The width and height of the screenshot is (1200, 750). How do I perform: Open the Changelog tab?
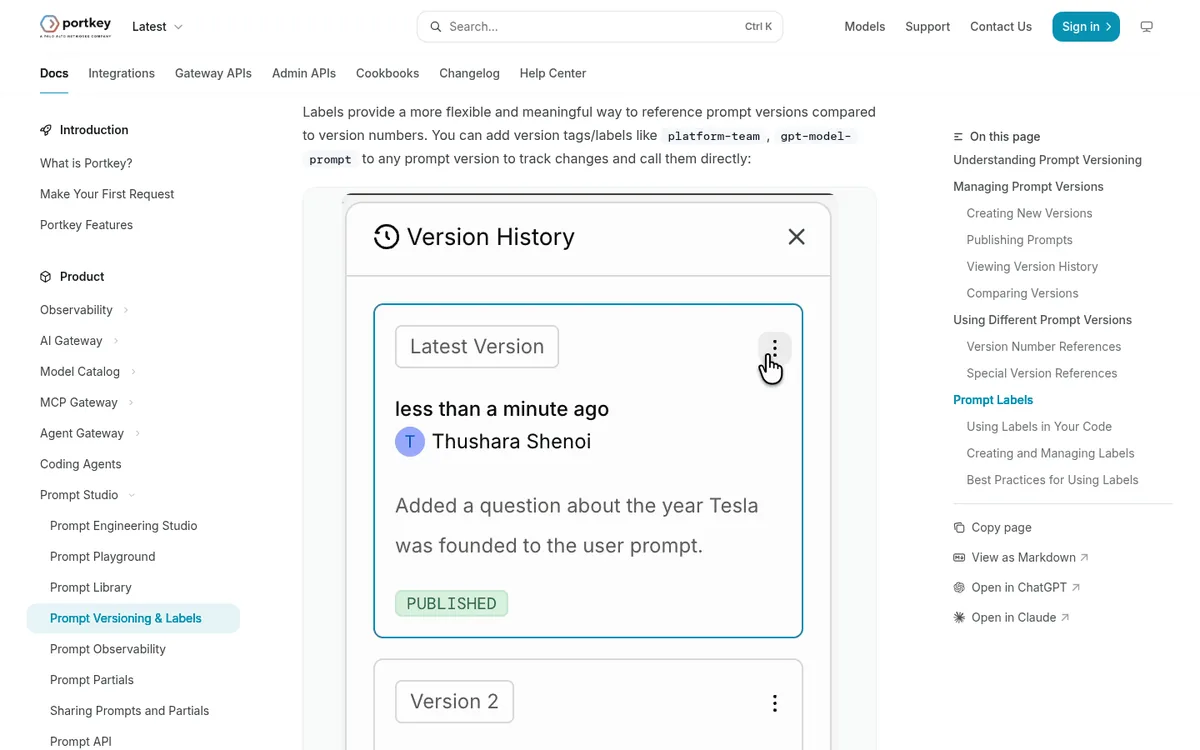pos(470,73)
